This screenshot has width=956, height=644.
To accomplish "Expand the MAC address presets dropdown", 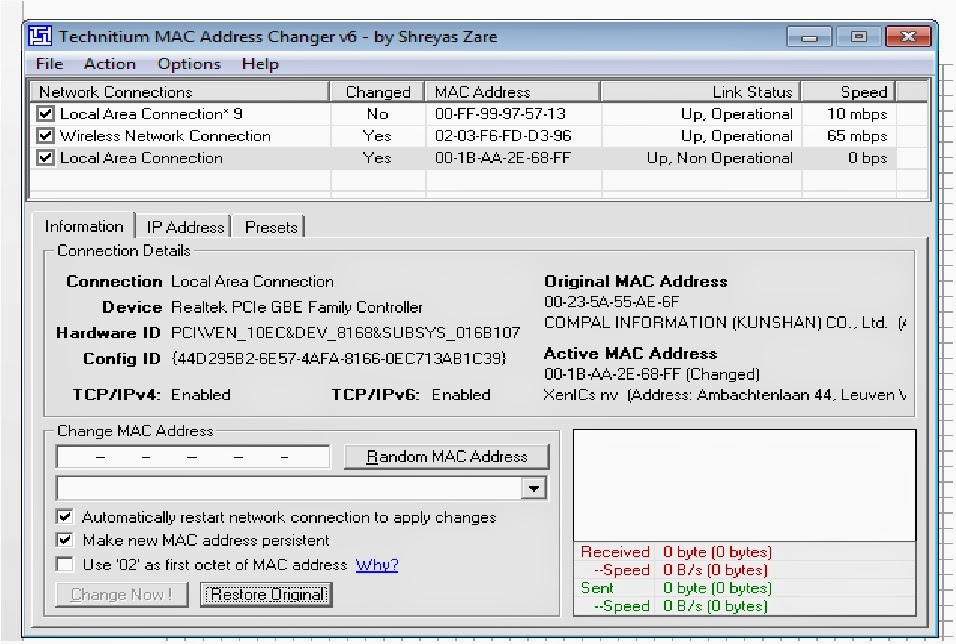I will click(x=533, y=487).
